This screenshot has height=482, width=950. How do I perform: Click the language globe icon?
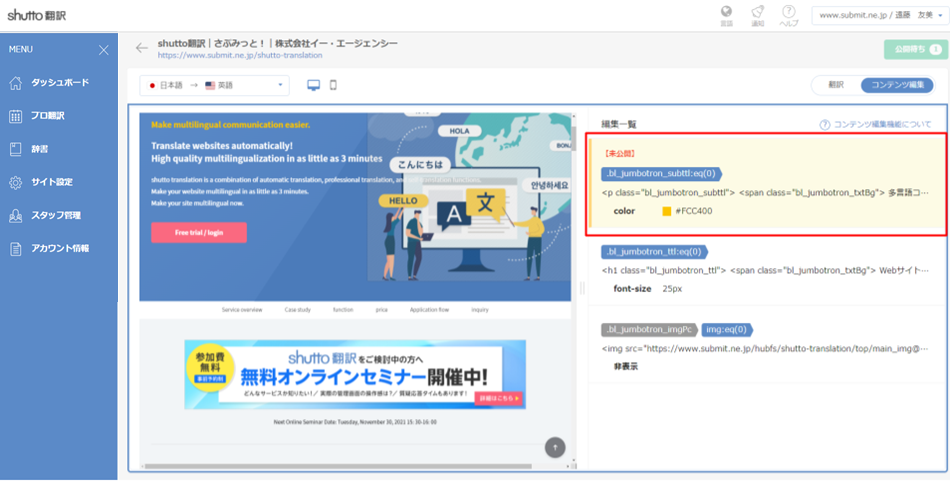tap(726, 12)
